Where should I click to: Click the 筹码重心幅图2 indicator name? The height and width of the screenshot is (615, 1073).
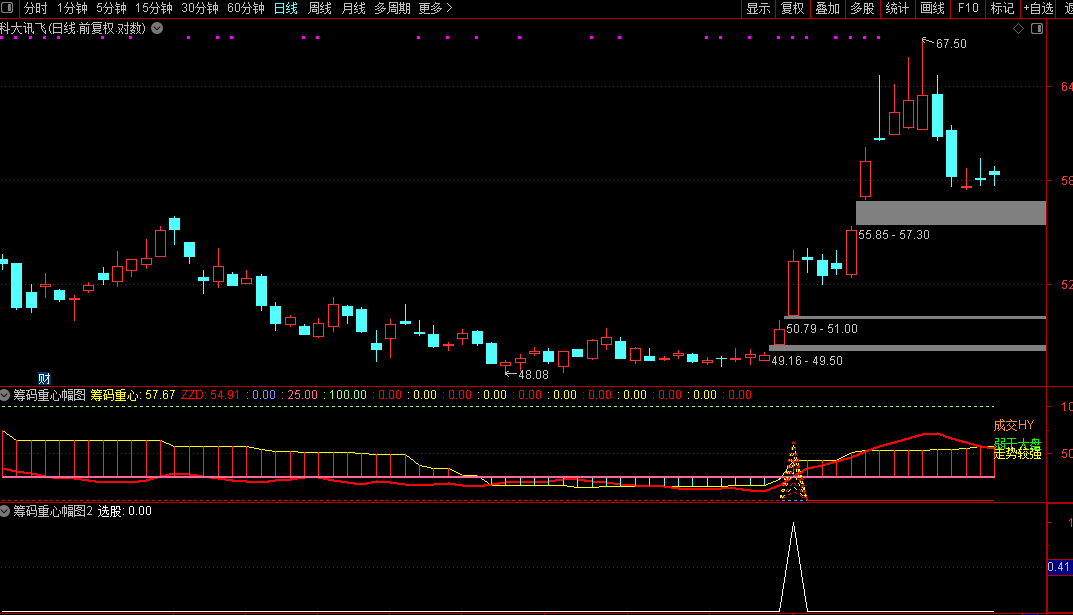[53, 511]
